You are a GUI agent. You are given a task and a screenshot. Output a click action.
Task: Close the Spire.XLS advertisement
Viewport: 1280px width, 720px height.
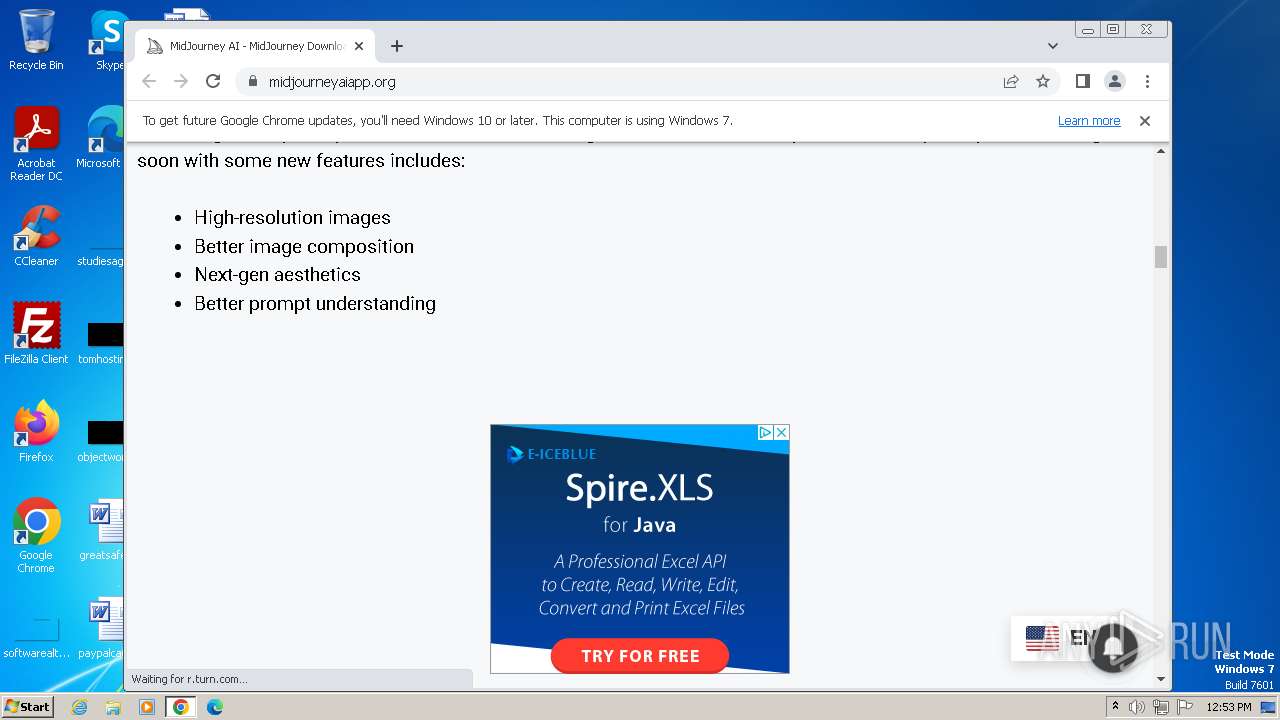782,432
